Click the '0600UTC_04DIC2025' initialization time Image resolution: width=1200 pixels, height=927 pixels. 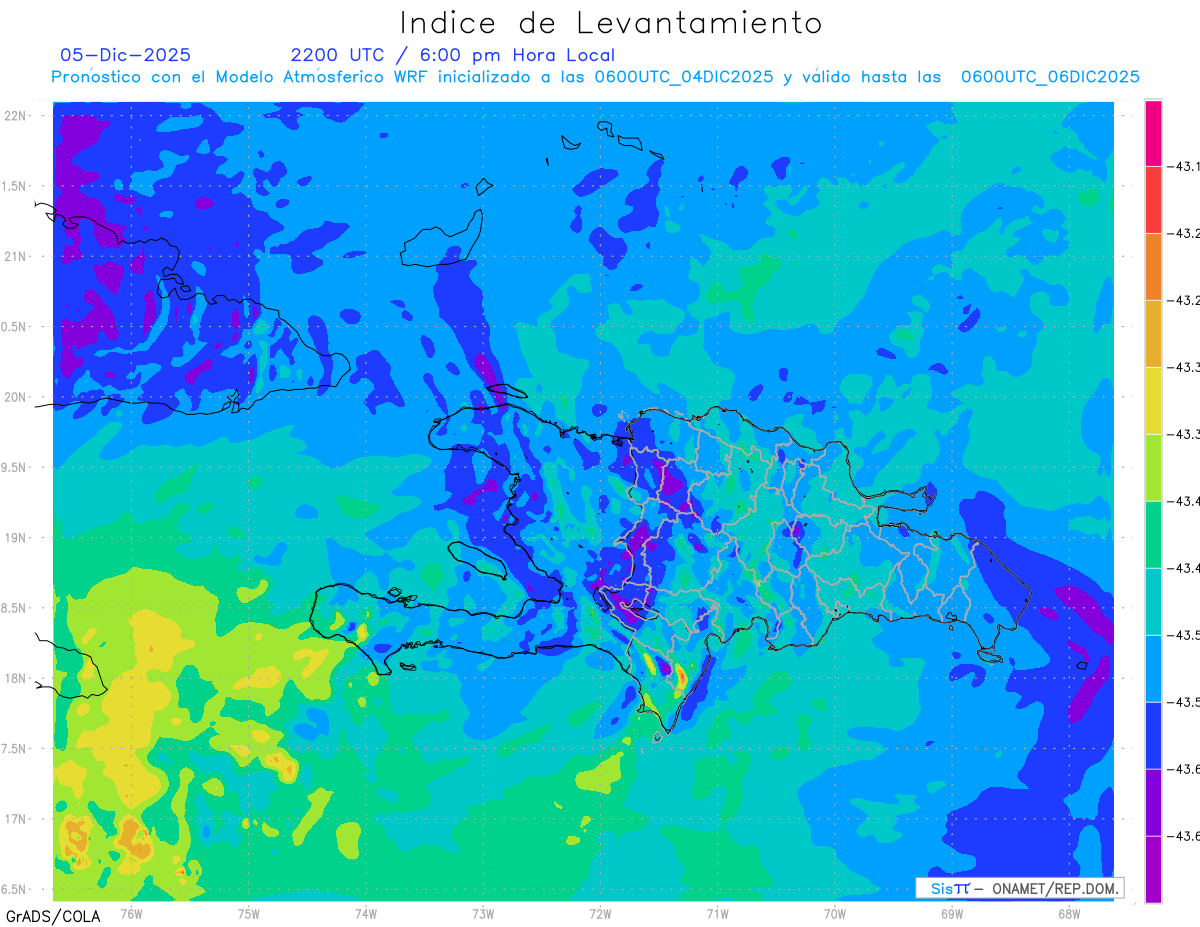(684, 77)
